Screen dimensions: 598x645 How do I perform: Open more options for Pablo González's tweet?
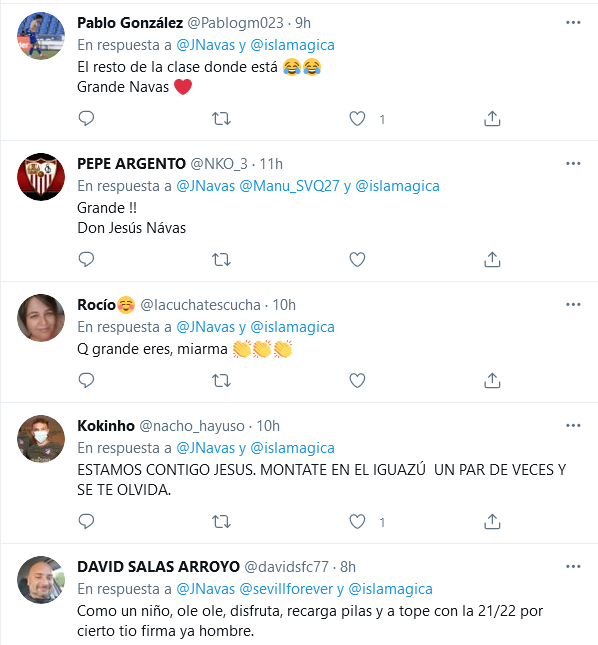tap(573, 23)
